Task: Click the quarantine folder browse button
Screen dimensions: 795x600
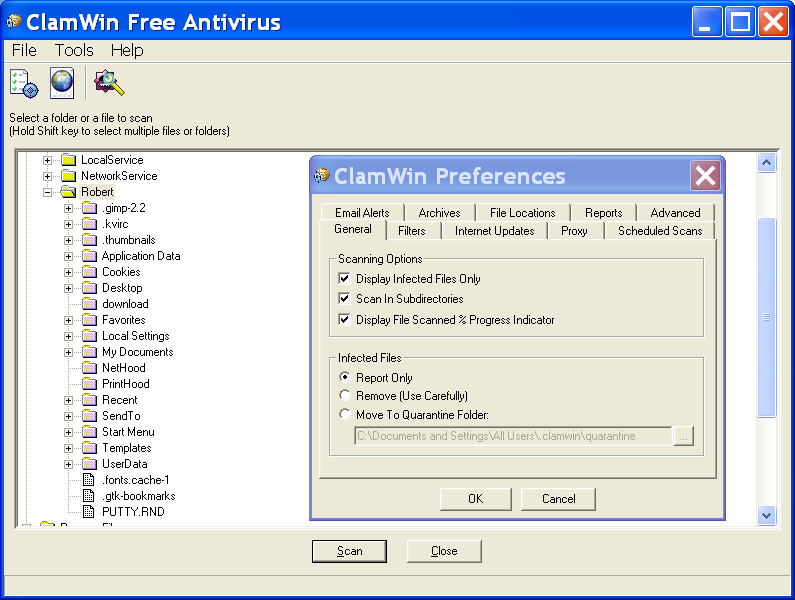Action: pos(683,436)
